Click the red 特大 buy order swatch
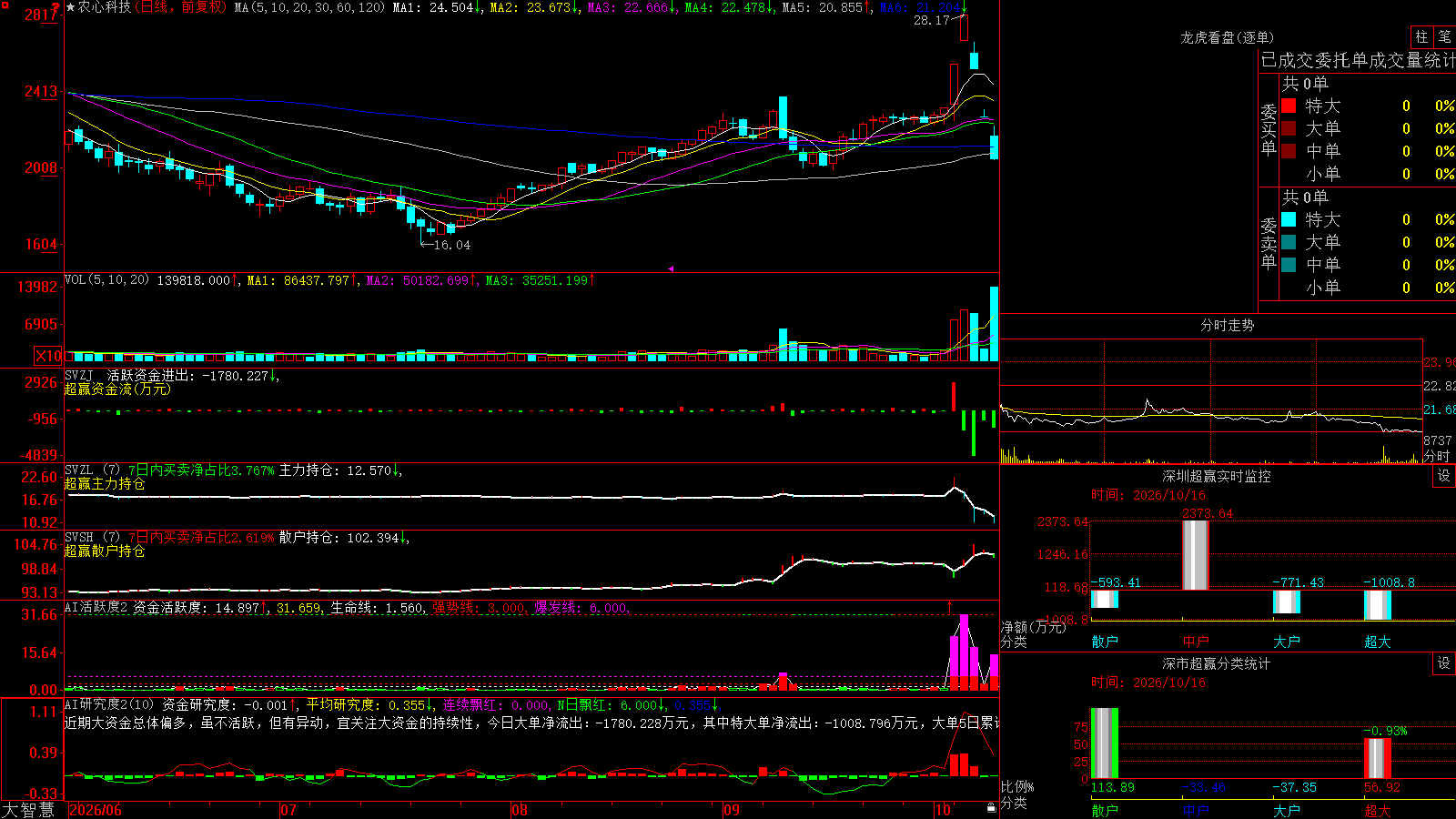Screen dimensions: 1456x819 [1289, 106]
